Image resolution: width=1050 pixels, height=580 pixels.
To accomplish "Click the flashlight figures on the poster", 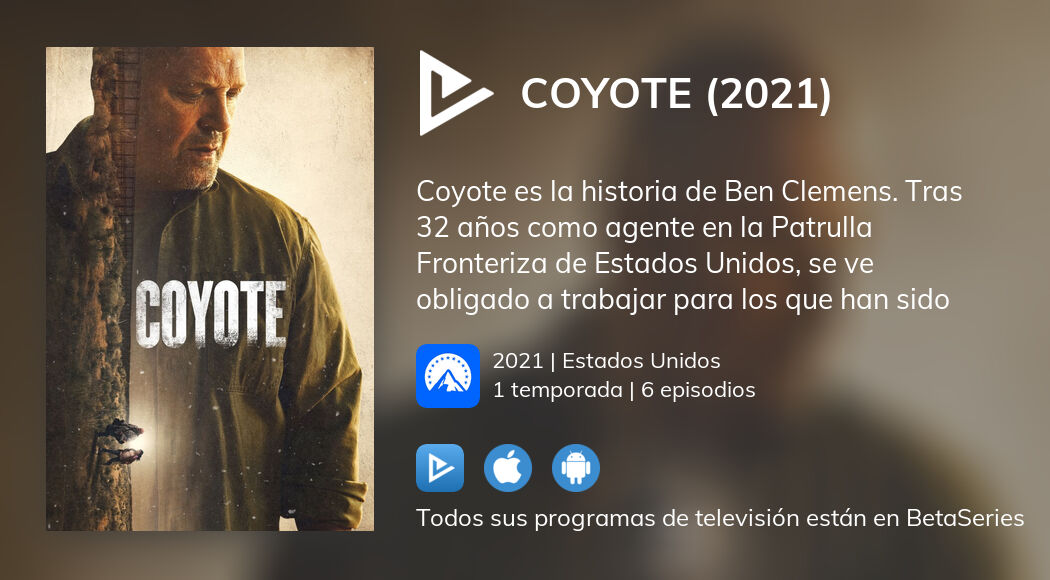I will (124, 442).
